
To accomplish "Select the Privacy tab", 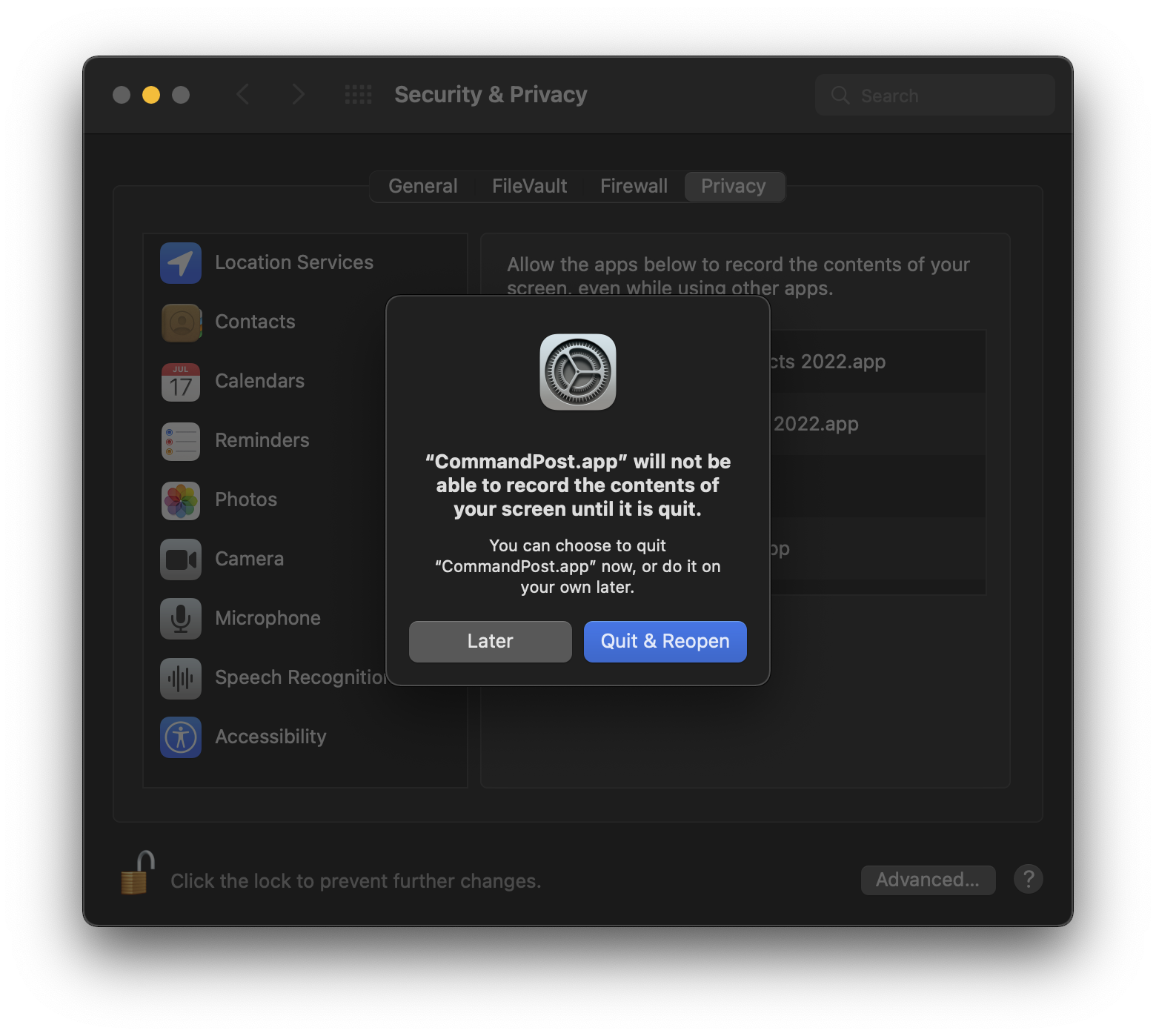I will point(734,186).
